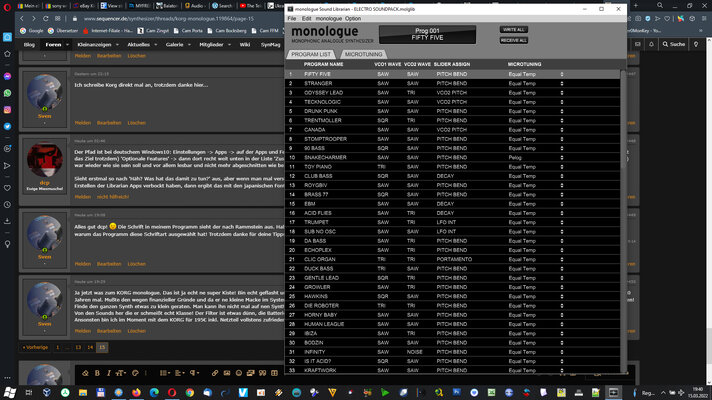Open text color palette in forum editor
Image resolution: width=712 pixels, height=400 pixels.
coord(135,373)
